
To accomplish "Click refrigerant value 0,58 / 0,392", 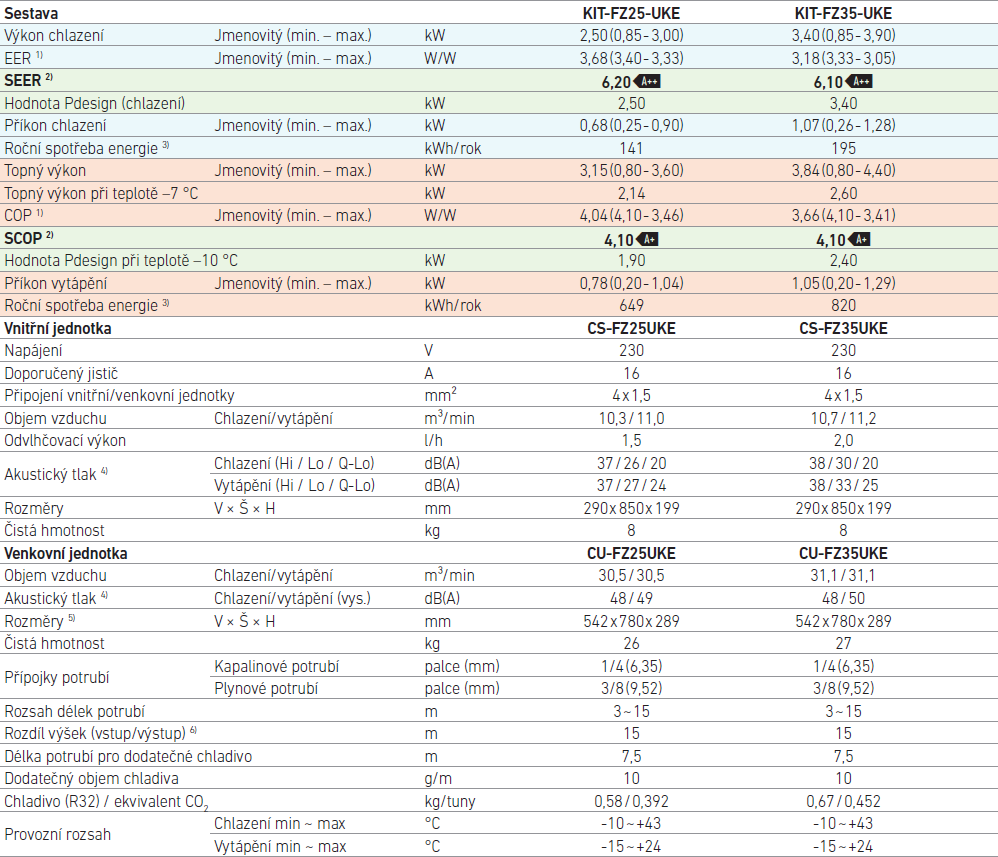I will coord(631,802).
